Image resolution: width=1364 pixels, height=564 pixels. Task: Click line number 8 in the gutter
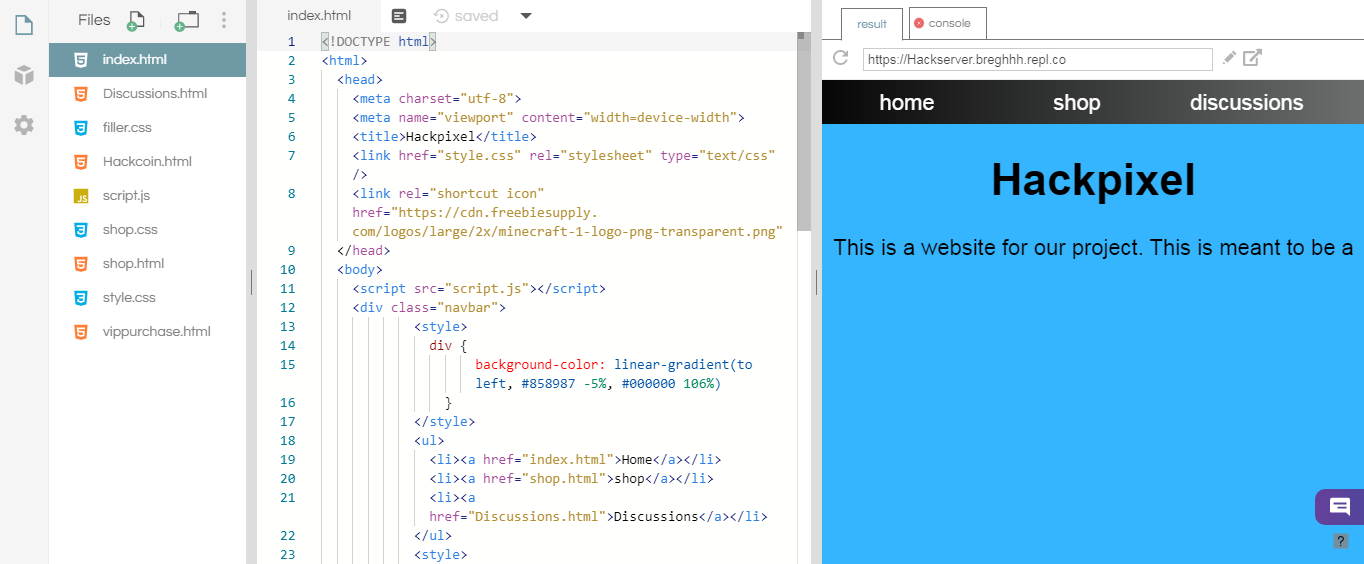point(291,194)
